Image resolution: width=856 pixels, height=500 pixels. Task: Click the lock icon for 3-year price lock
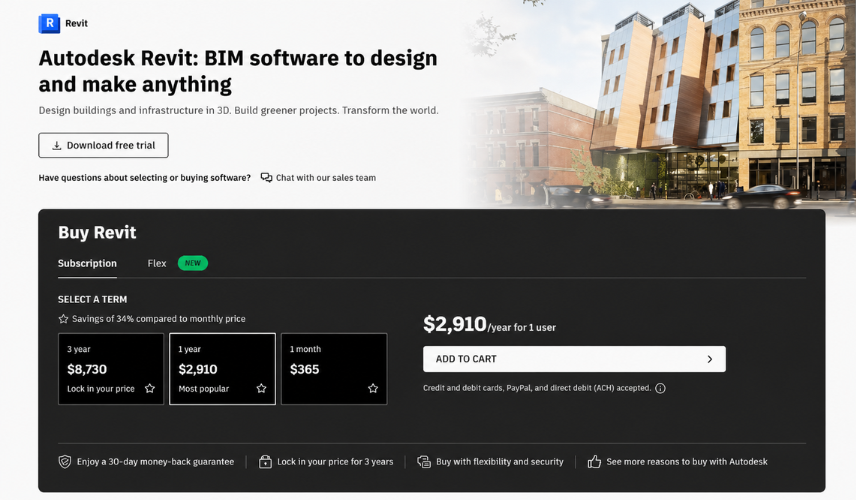pos(265,462)
